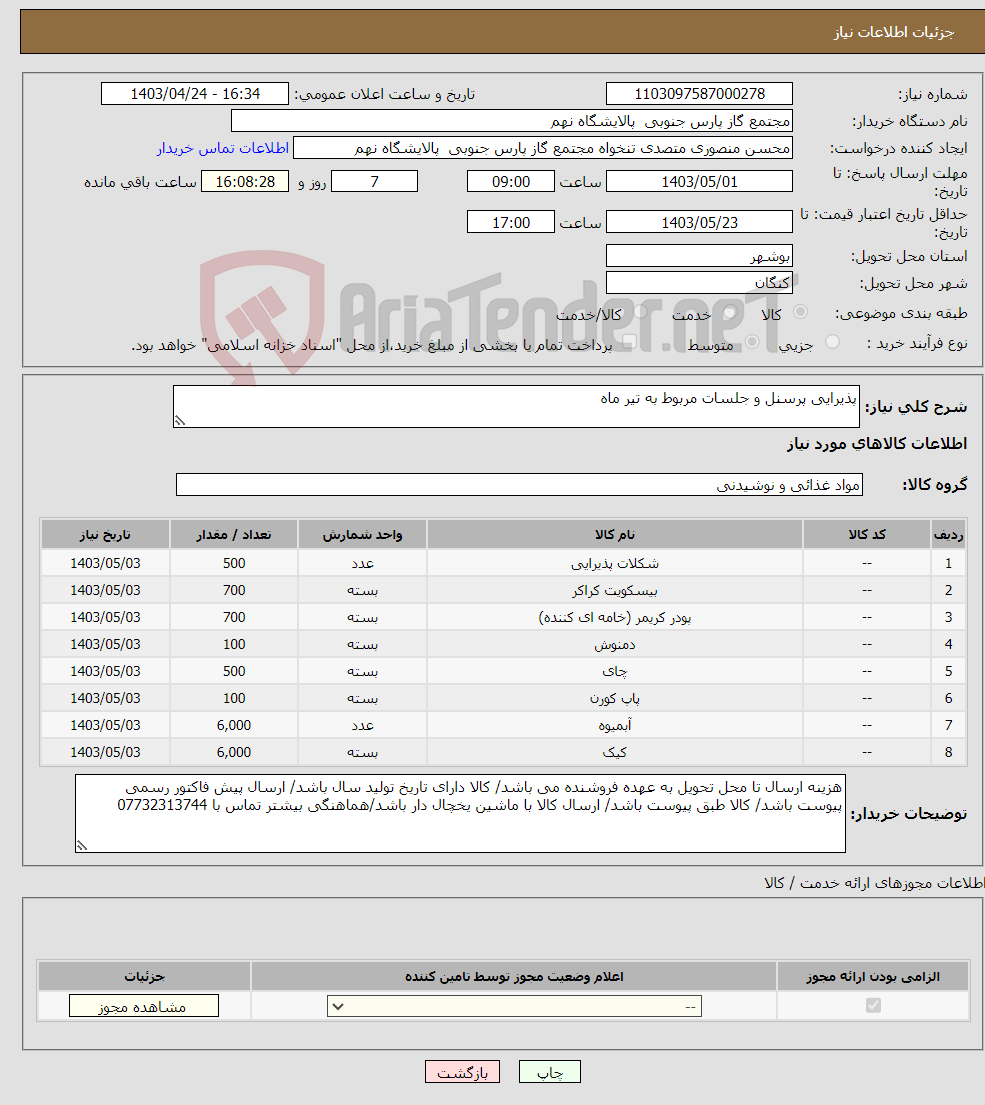The image size is (985, 1105).
Task: Click the جزئیات column header
Action: 144,976
